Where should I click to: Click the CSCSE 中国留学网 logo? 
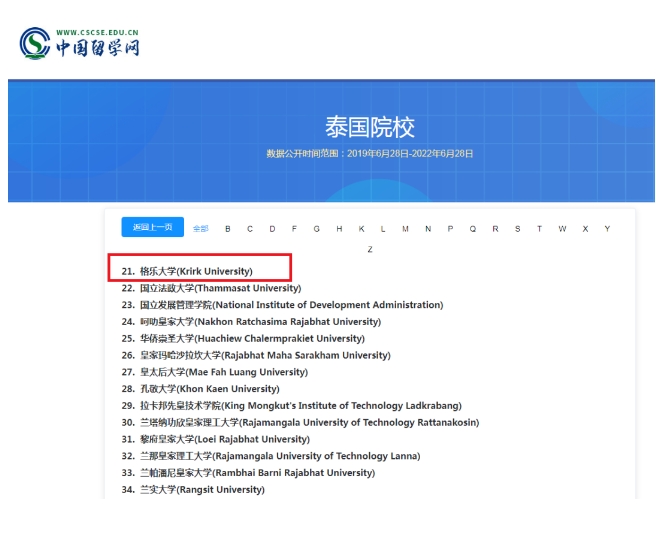(79, 43)
